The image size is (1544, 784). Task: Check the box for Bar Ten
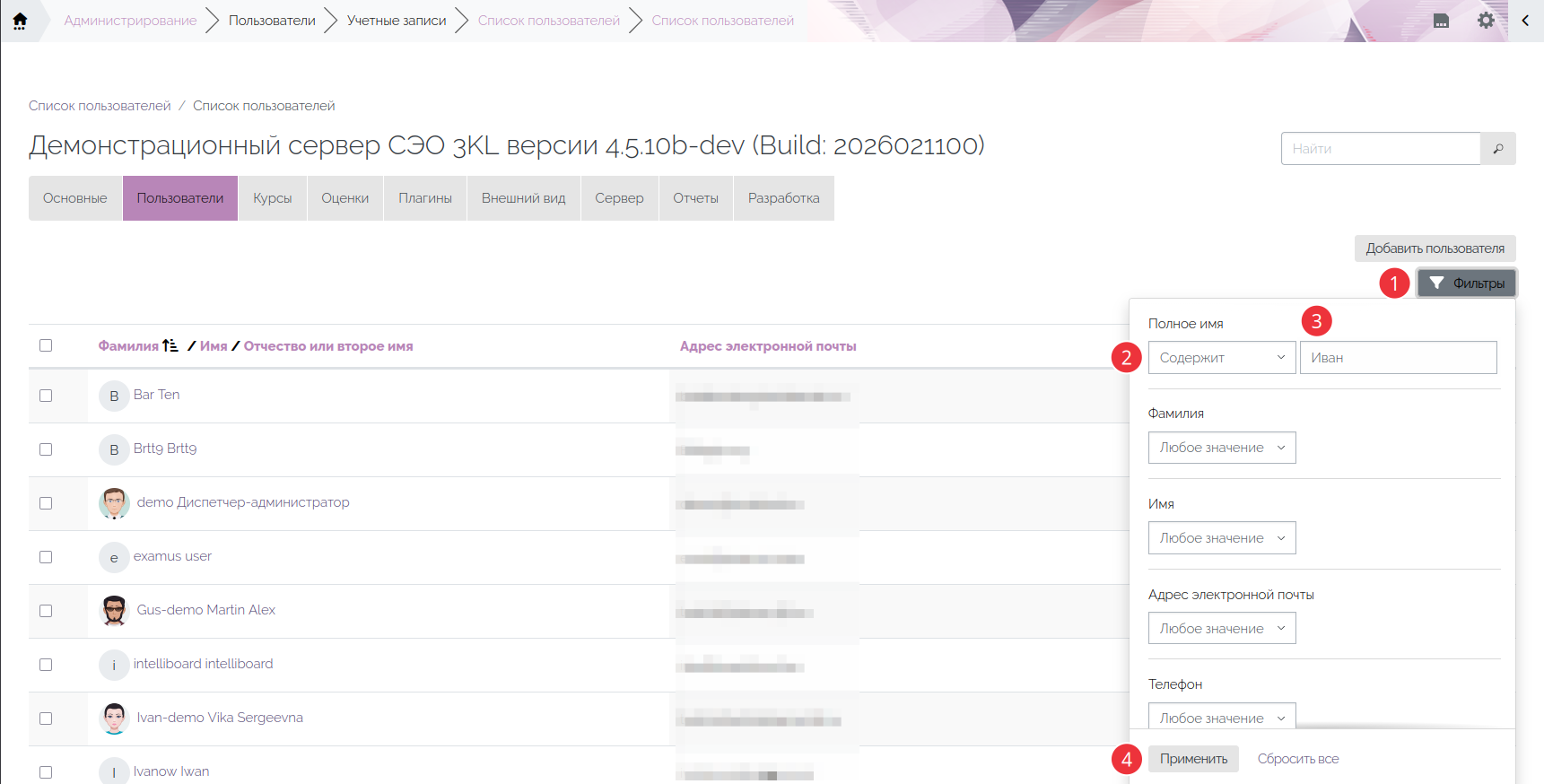pyautogui.click(x=46, y=396)
